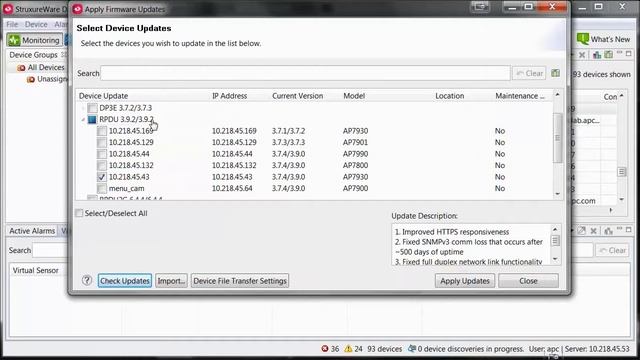This screenshot has width=640, height=360.
Task: Click the open-in-window icon in Active Alarms toolbar
Action: (x=582, y=231)
